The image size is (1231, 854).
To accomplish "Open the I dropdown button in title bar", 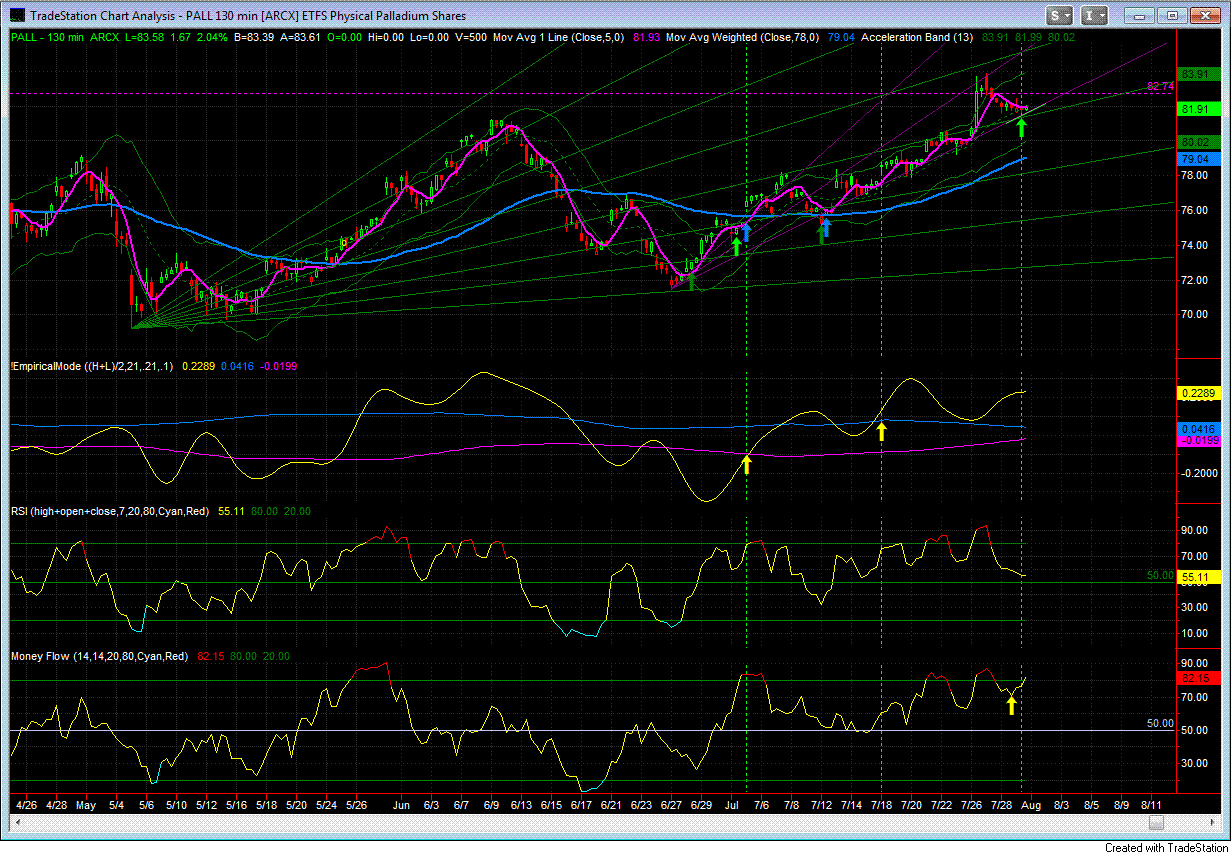I will tap(1095, 16).
